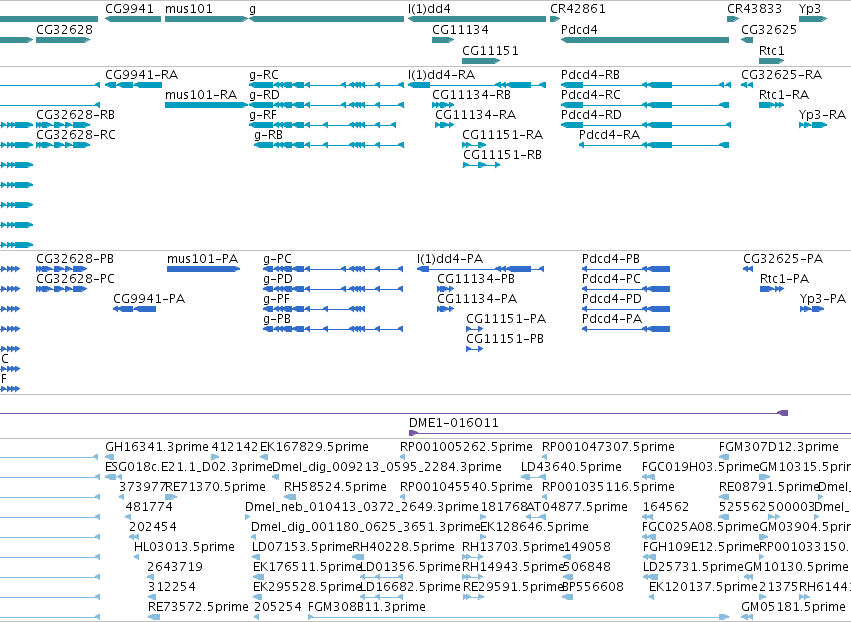
Task: Select the g-PC protein label
Action: click(277, 258)
